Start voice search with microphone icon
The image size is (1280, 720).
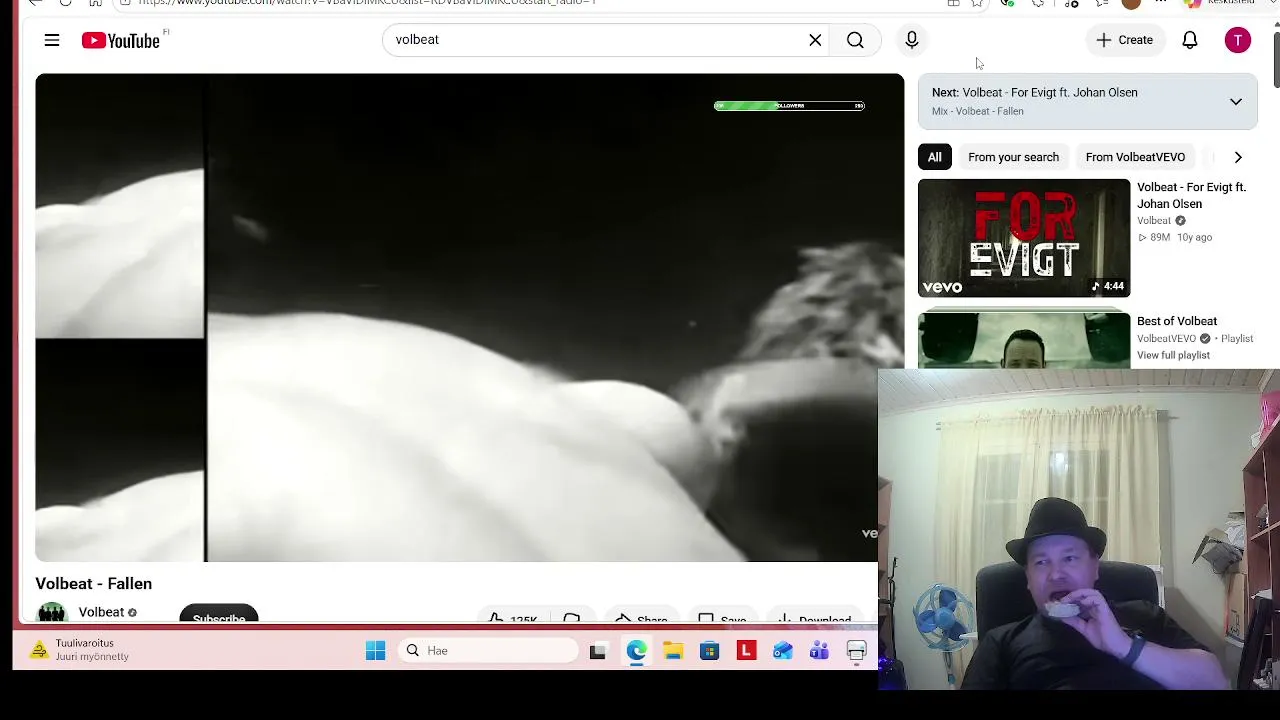click(912, 40)
